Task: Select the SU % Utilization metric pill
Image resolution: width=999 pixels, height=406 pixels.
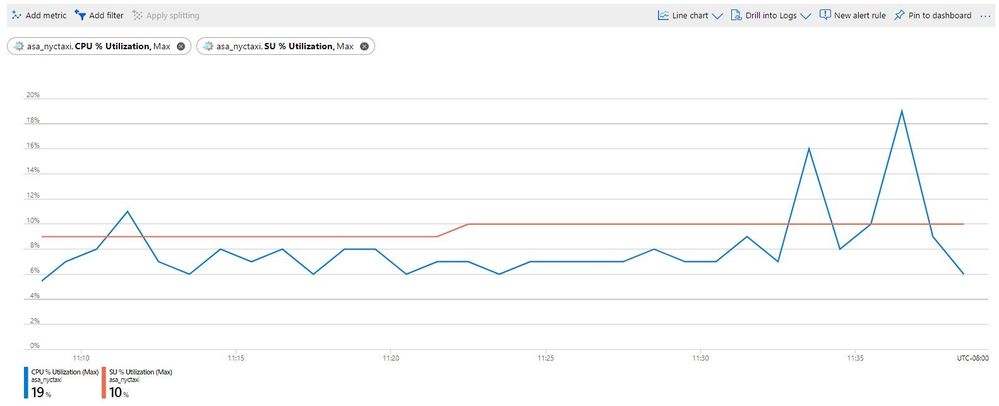Action: (x=285, y=46)
